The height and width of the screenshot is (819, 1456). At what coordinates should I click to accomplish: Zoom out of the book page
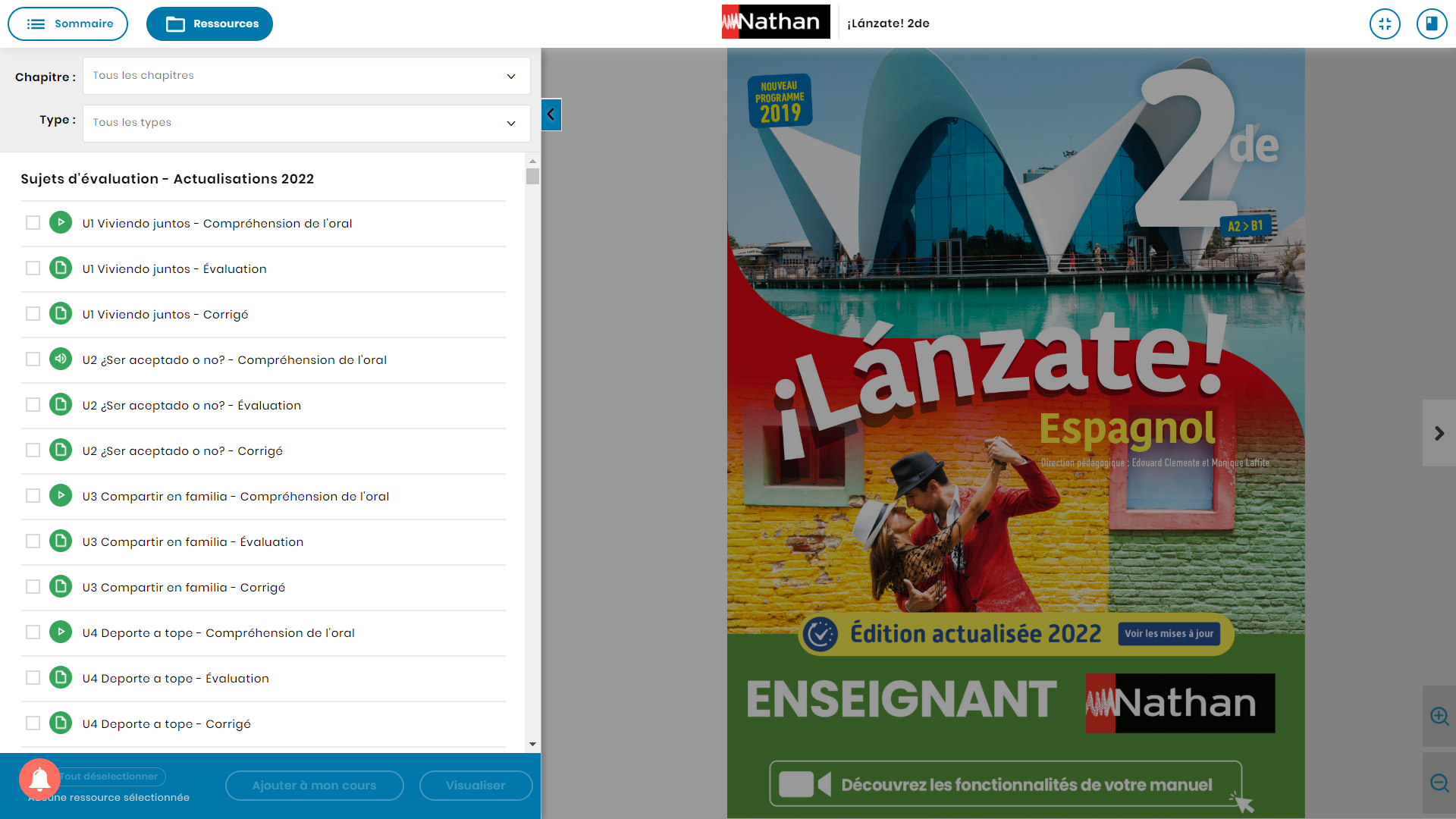pos(1439,783)
